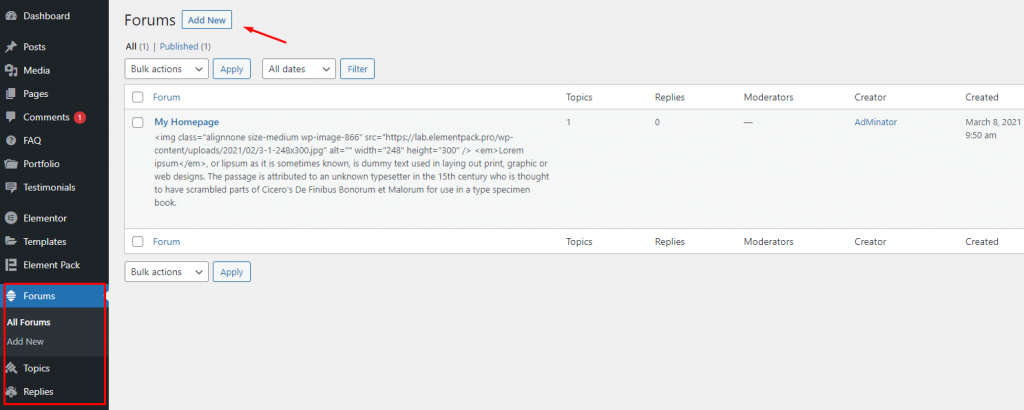Image resolution: width=1024 pixels, height=410 pixels.
Task: Click the bottom Apply button
Action: pos(232,272)
